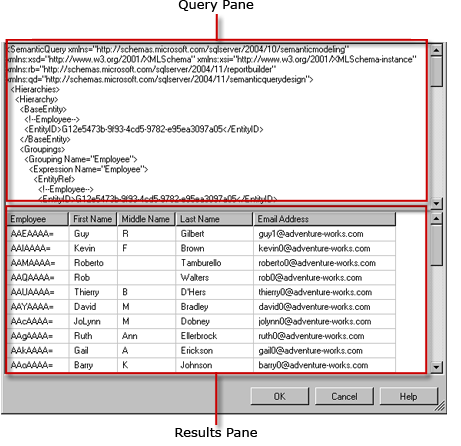Click first name David

pyautogui.click(x=85, y=307)
